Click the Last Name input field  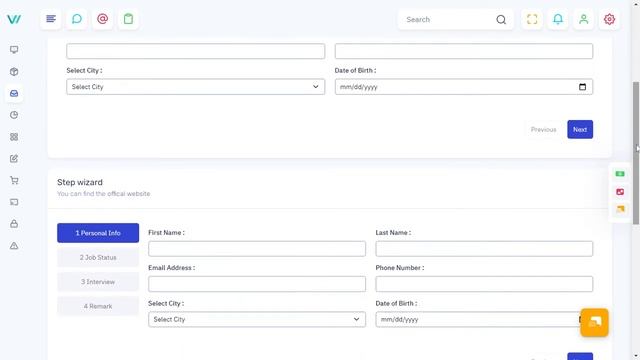click(x=484, y=249)
